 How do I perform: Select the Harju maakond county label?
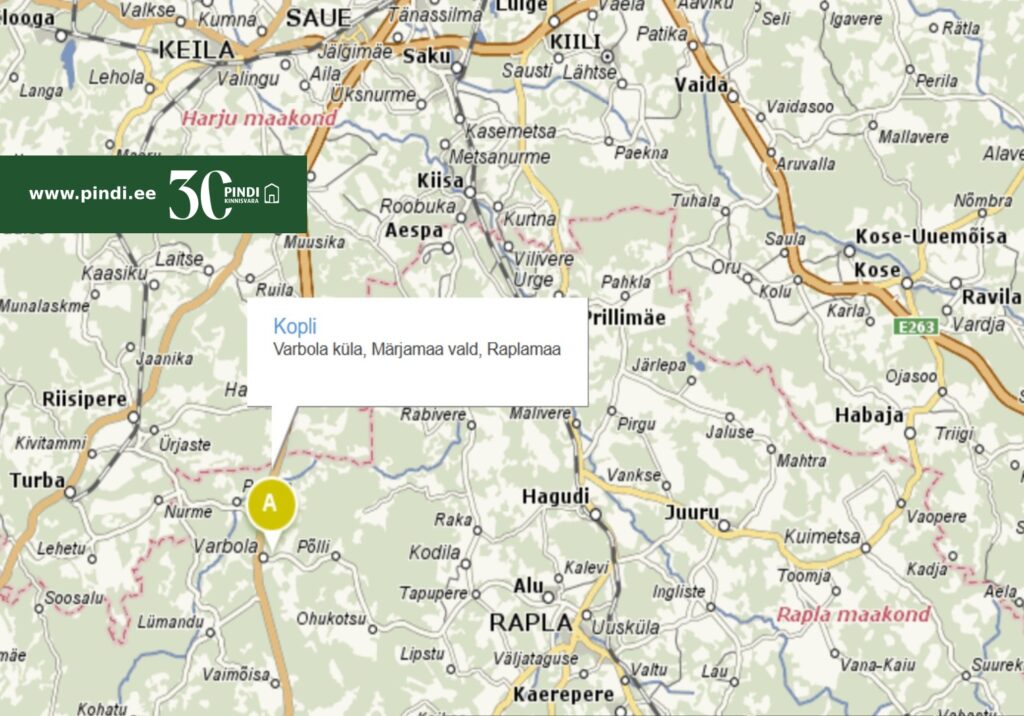click(259, 118)
